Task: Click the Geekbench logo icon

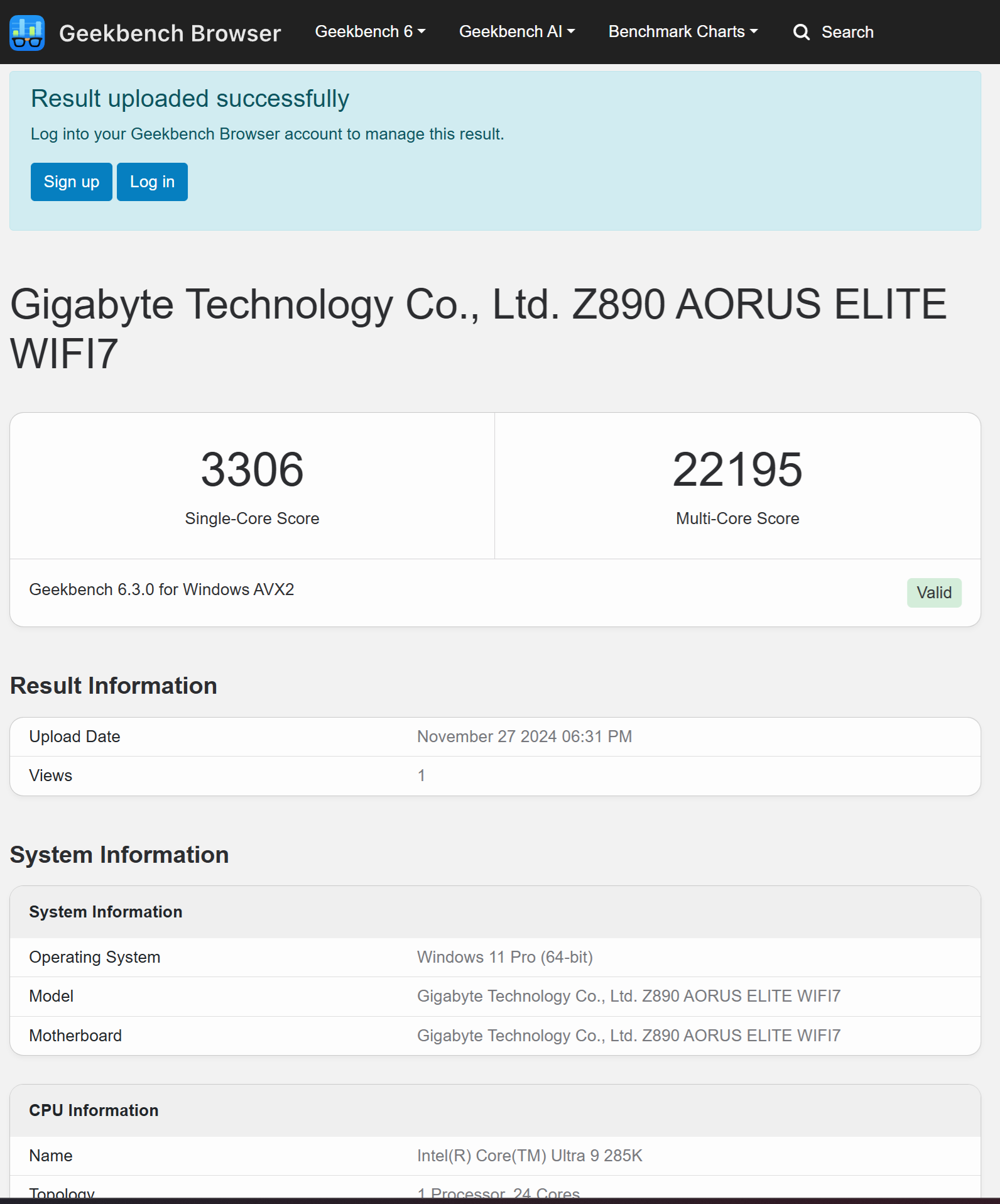Action: (27, 33)
